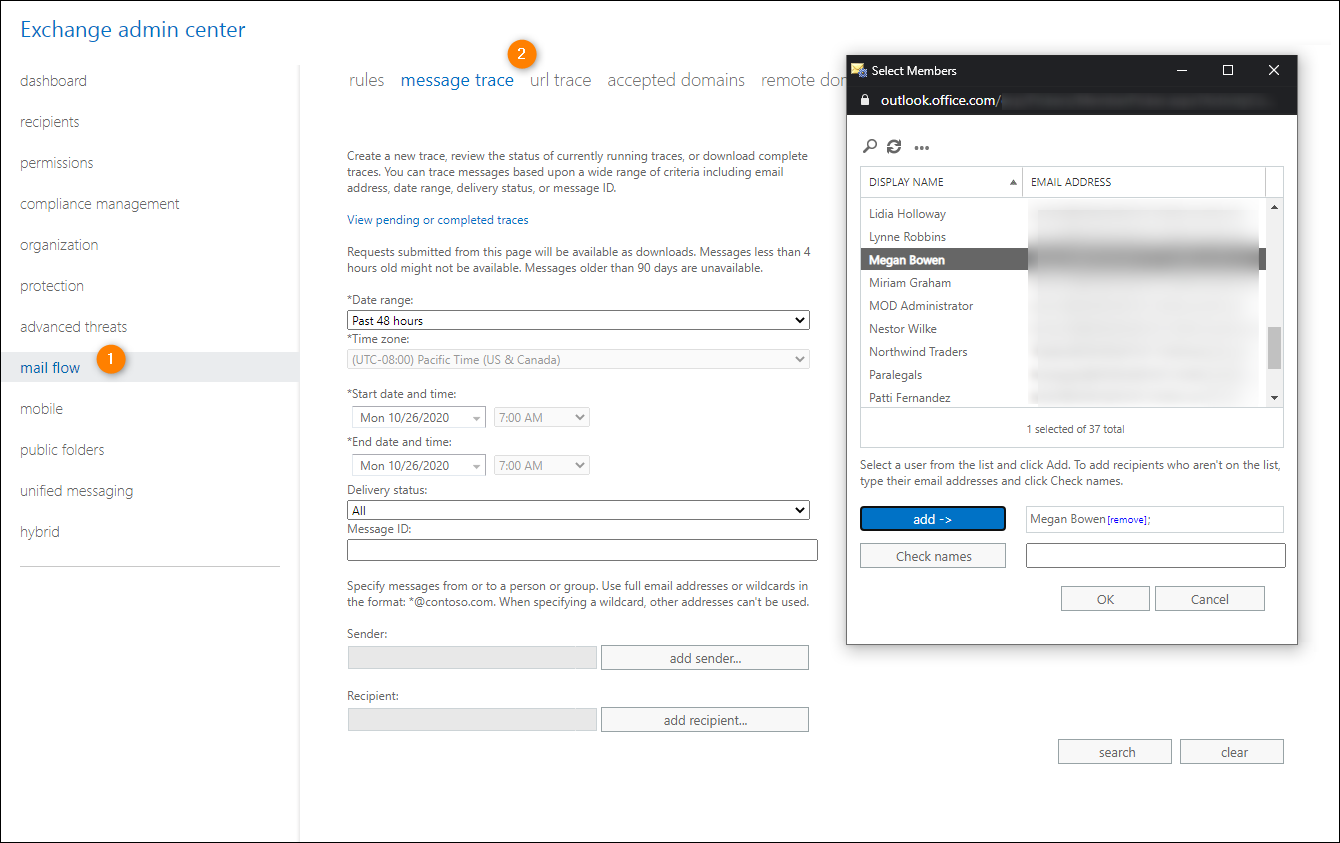Click the search button
This screenshot has height=843, width=1340.
pos(1115,752)
